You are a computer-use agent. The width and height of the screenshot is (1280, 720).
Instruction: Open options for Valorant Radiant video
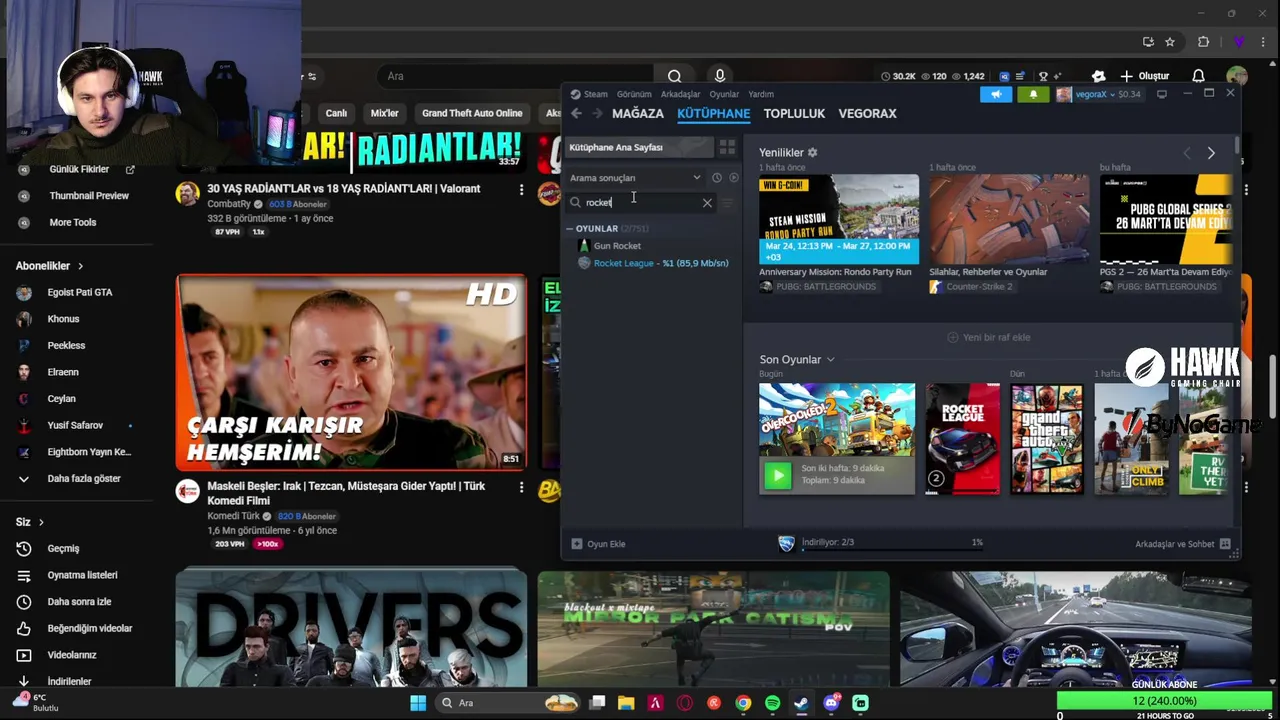point(521,189)
